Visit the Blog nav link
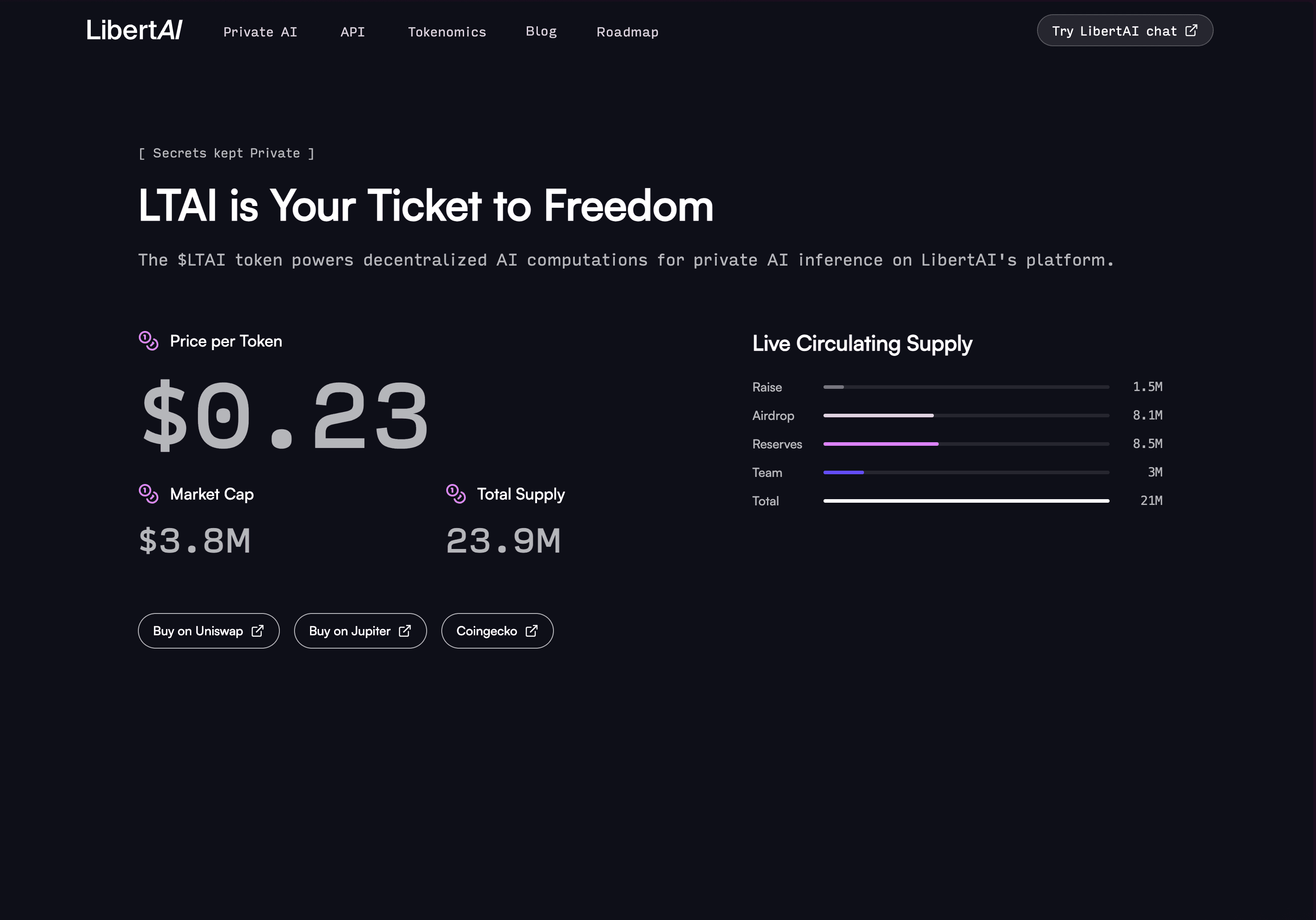Image resolution: width=1316 pixels, height=920 pixels. (x=541, y=32)
